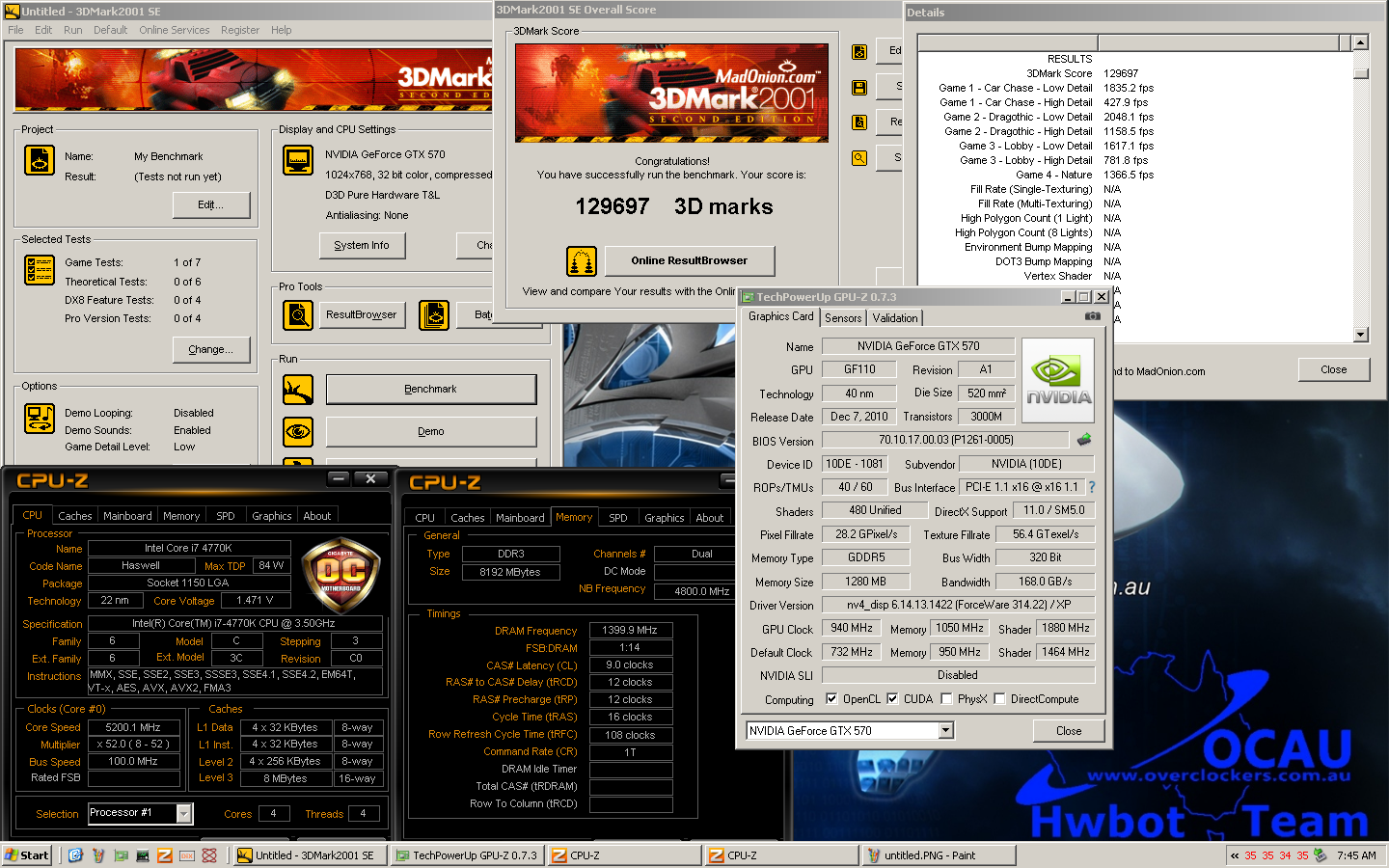Open SPD tab in CPU-Z memory window
The height and width of the screenshot is (868, 1389).
618,518
